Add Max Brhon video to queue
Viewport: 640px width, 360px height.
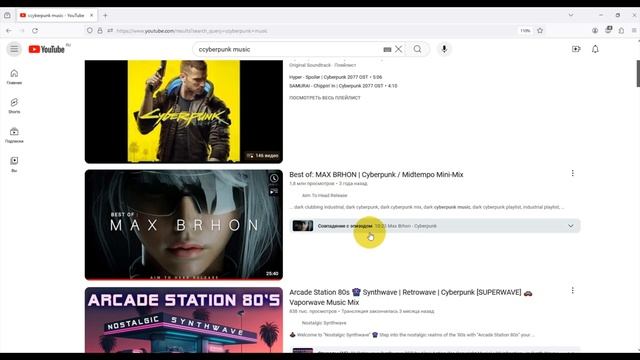tap(274, 191)
